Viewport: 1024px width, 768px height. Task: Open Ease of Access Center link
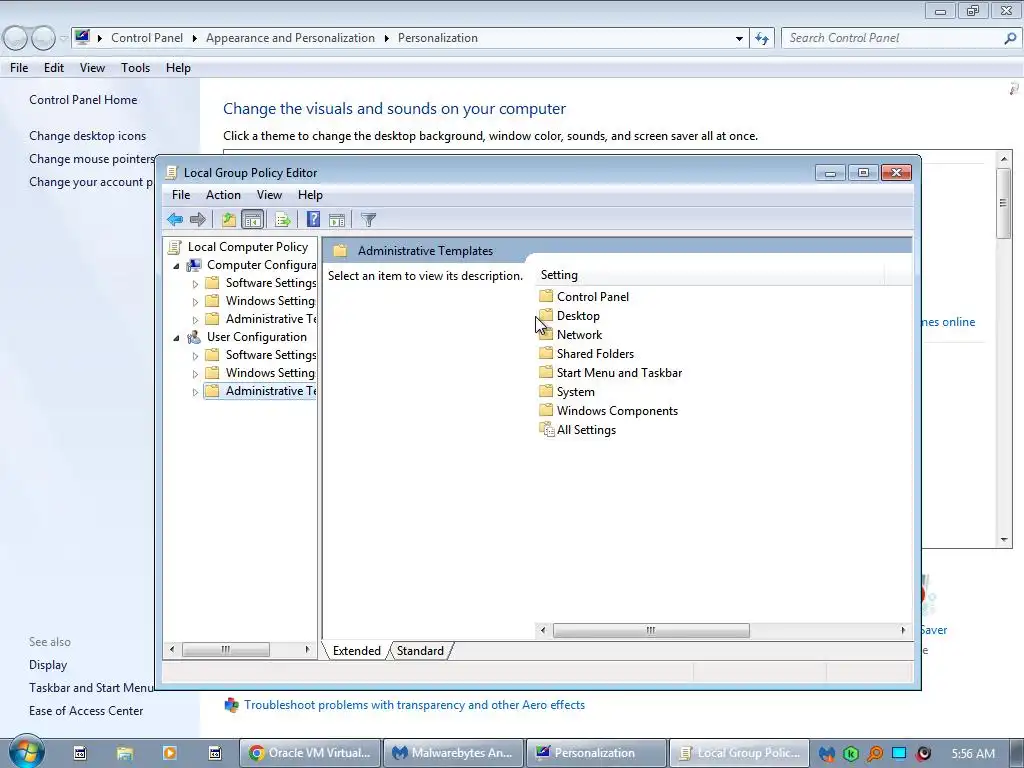pos(86,711)
